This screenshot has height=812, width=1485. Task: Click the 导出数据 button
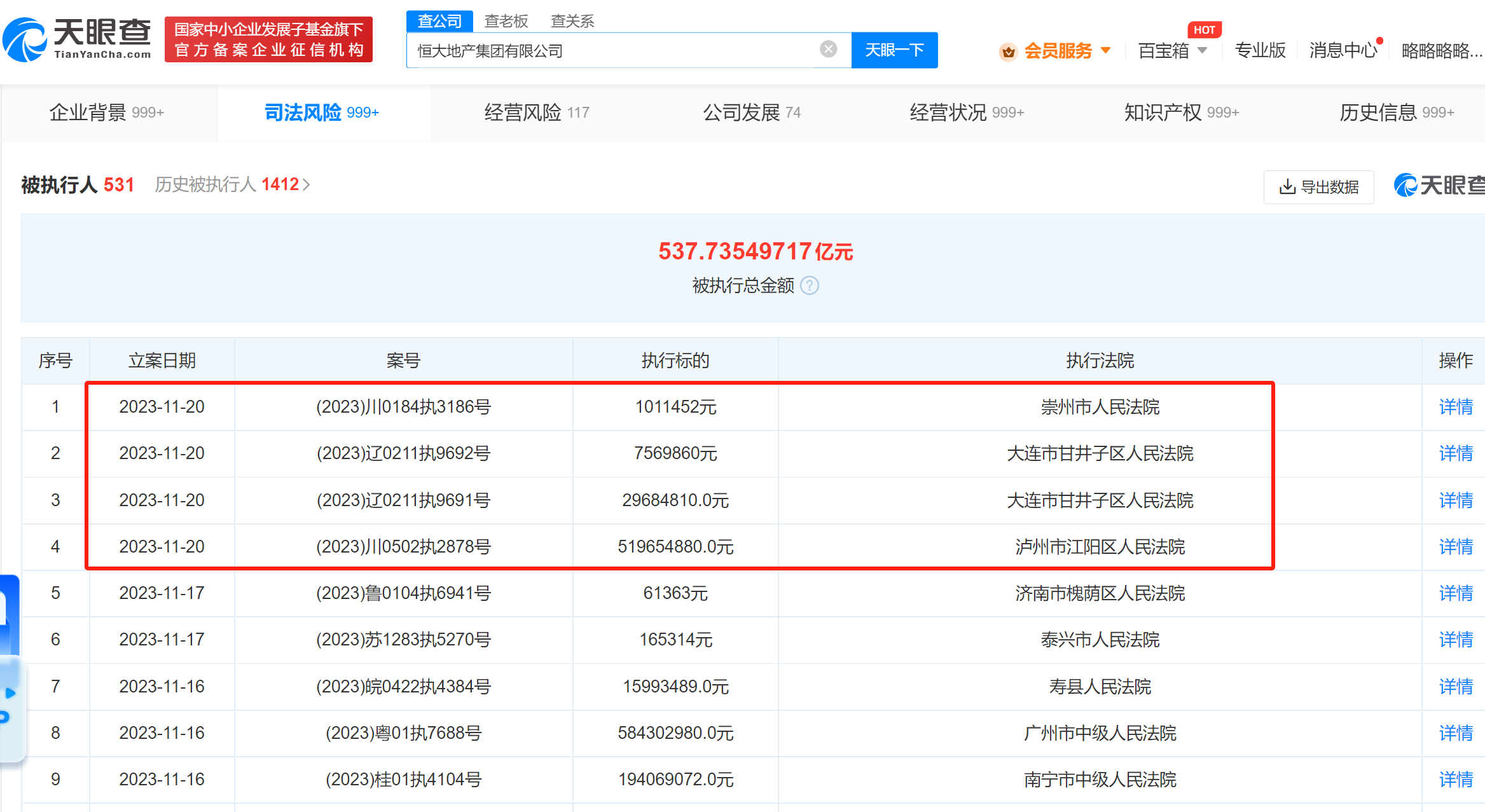pos(1318,186)
